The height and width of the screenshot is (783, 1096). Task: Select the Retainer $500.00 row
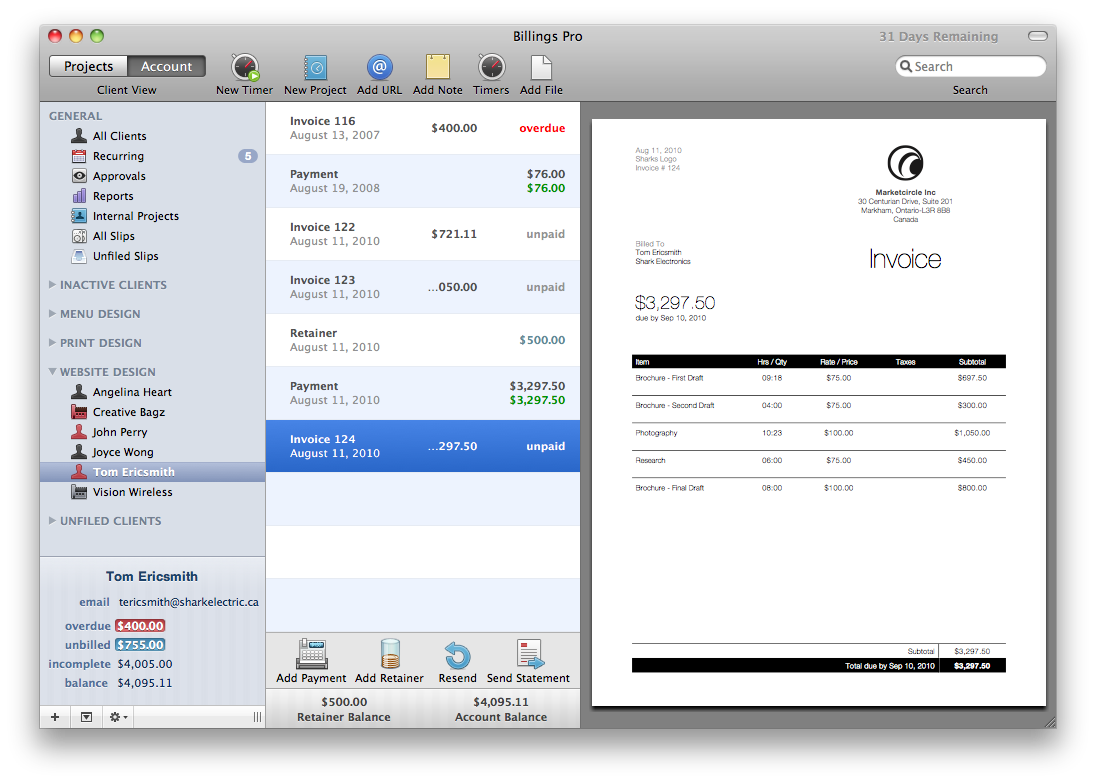423,340
